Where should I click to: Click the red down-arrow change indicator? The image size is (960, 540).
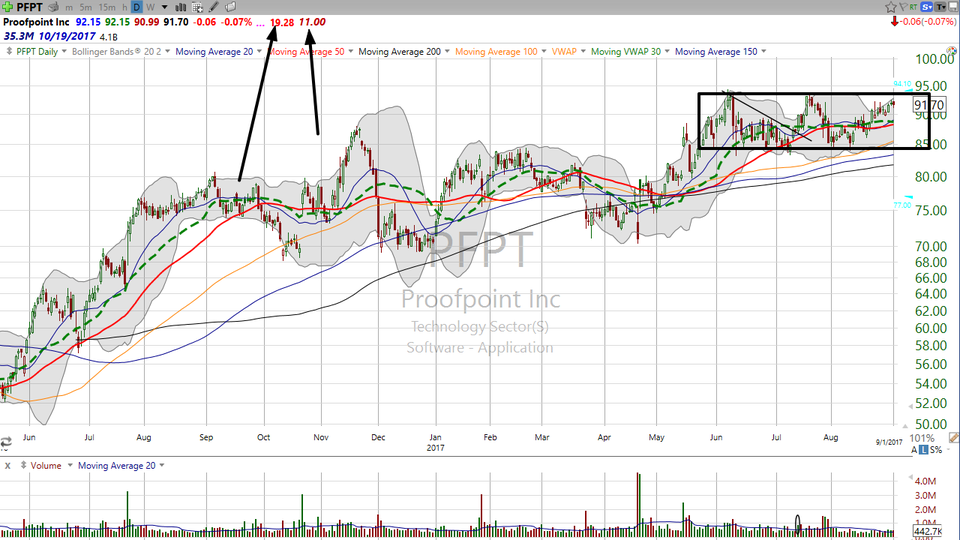[x=894, y=21]
